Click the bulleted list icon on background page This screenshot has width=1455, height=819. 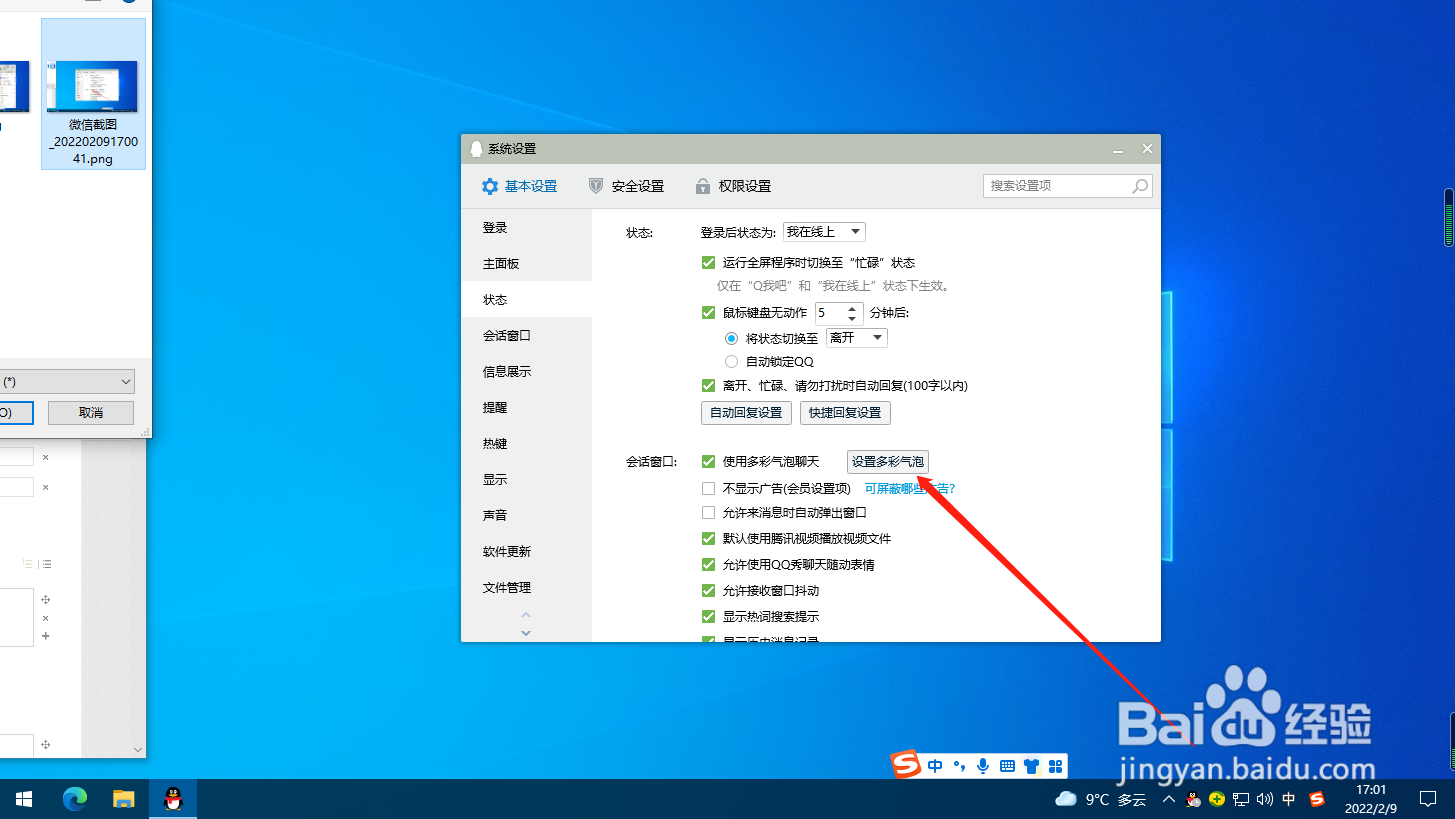pos(45,565)
